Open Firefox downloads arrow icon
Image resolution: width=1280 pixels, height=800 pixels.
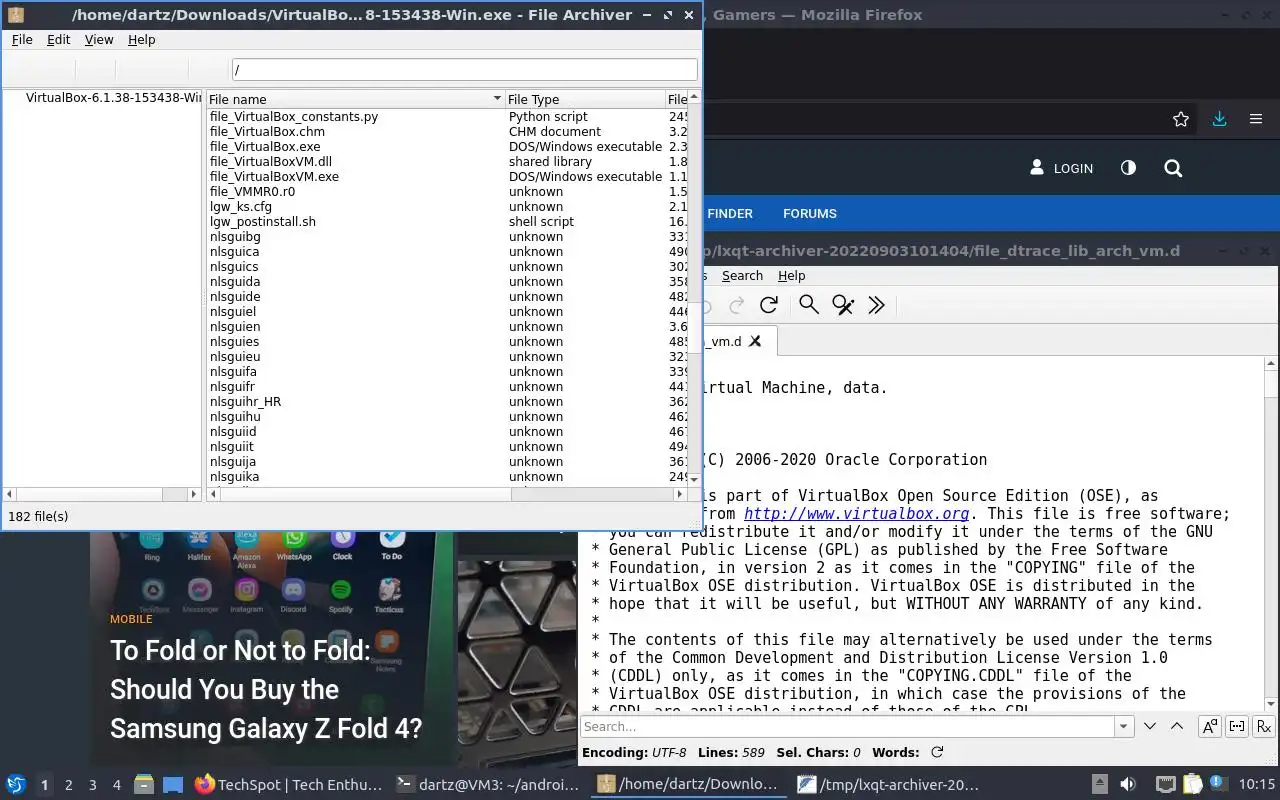(x=1219, y=119)
